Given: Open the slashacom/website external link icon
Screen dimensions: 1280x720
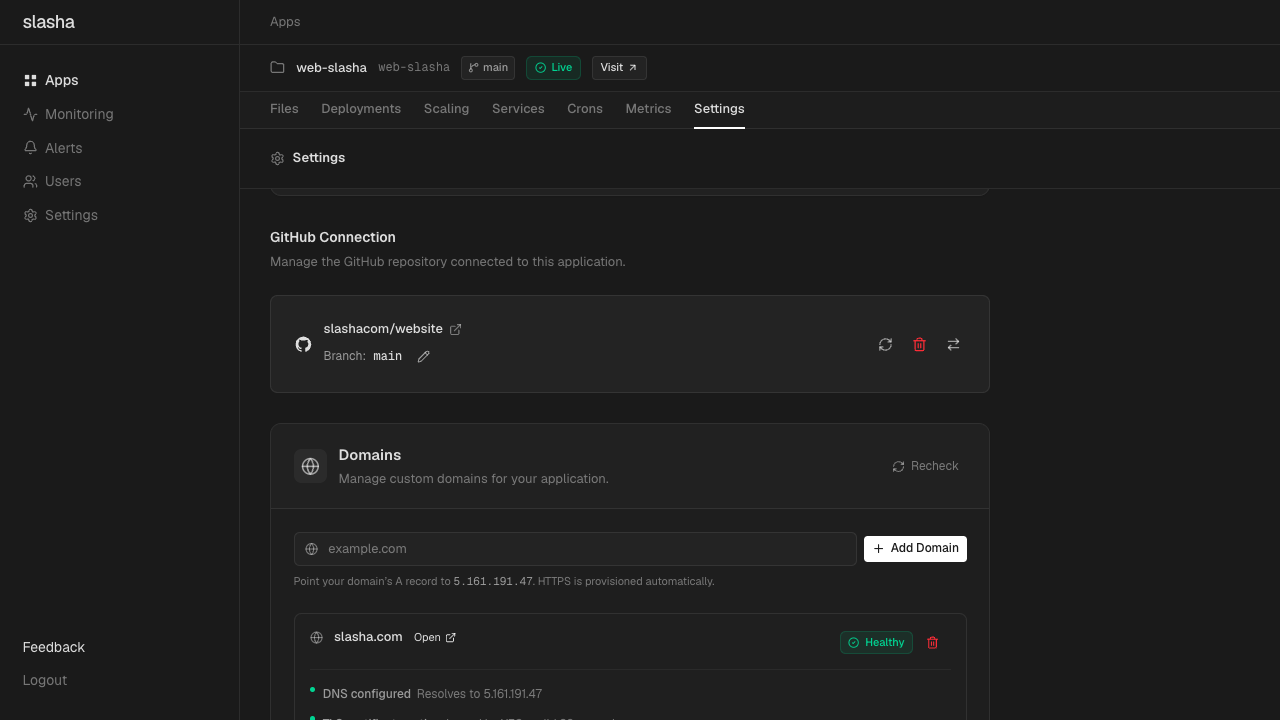Looking at the screenshot, I should pos(456,329).
